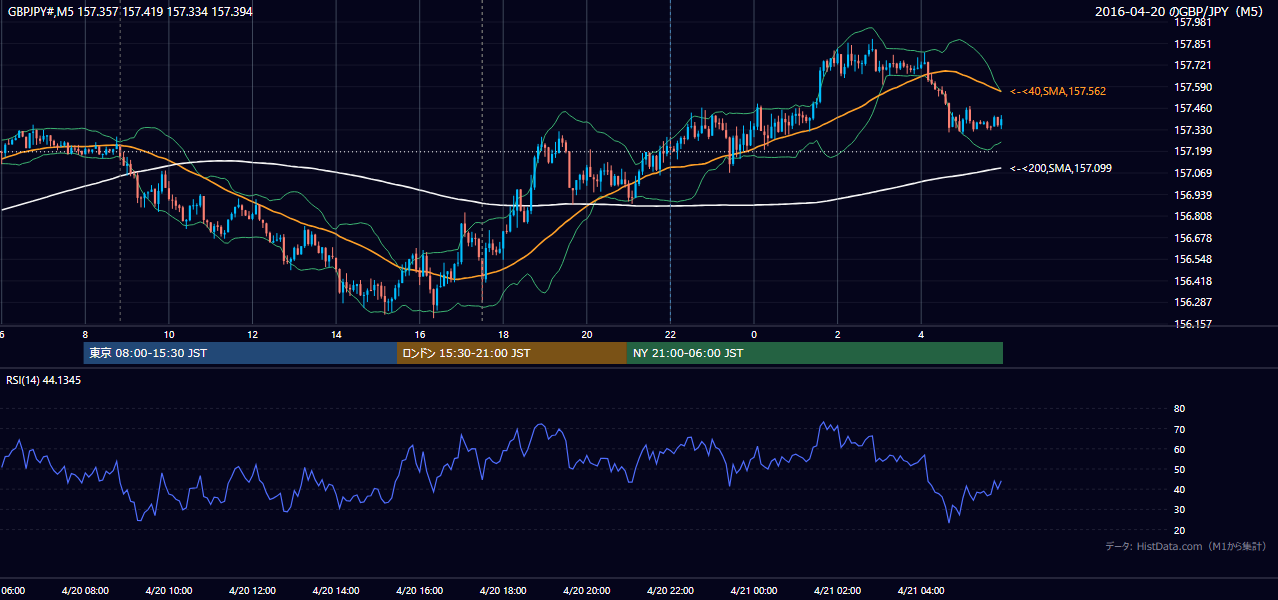Click the RSI scale value 60

coord(1179,449)
